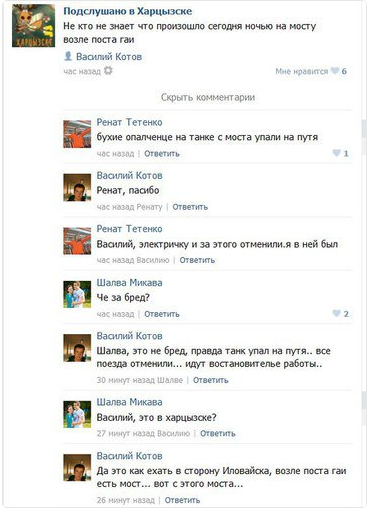Open the Подслушано в Харцызске group title link
367x516 pixels.
pos(128,11)
